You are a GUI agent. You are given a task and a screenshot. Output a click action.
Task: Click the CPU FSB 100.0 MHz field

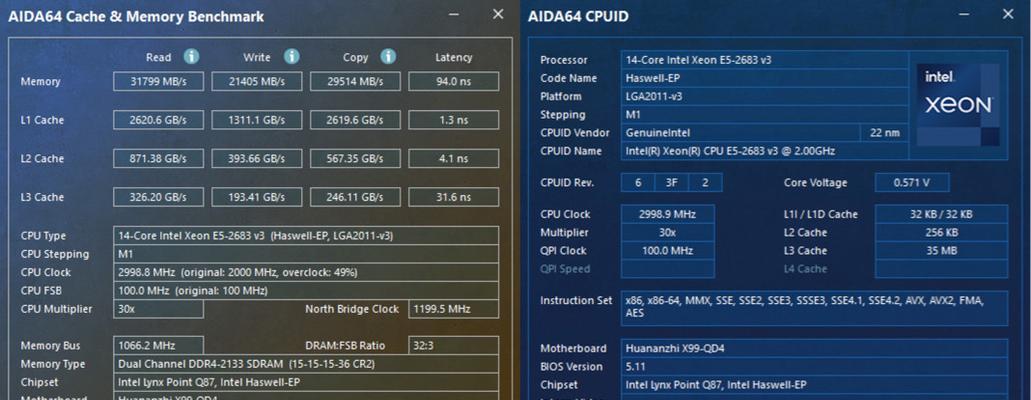306,291
